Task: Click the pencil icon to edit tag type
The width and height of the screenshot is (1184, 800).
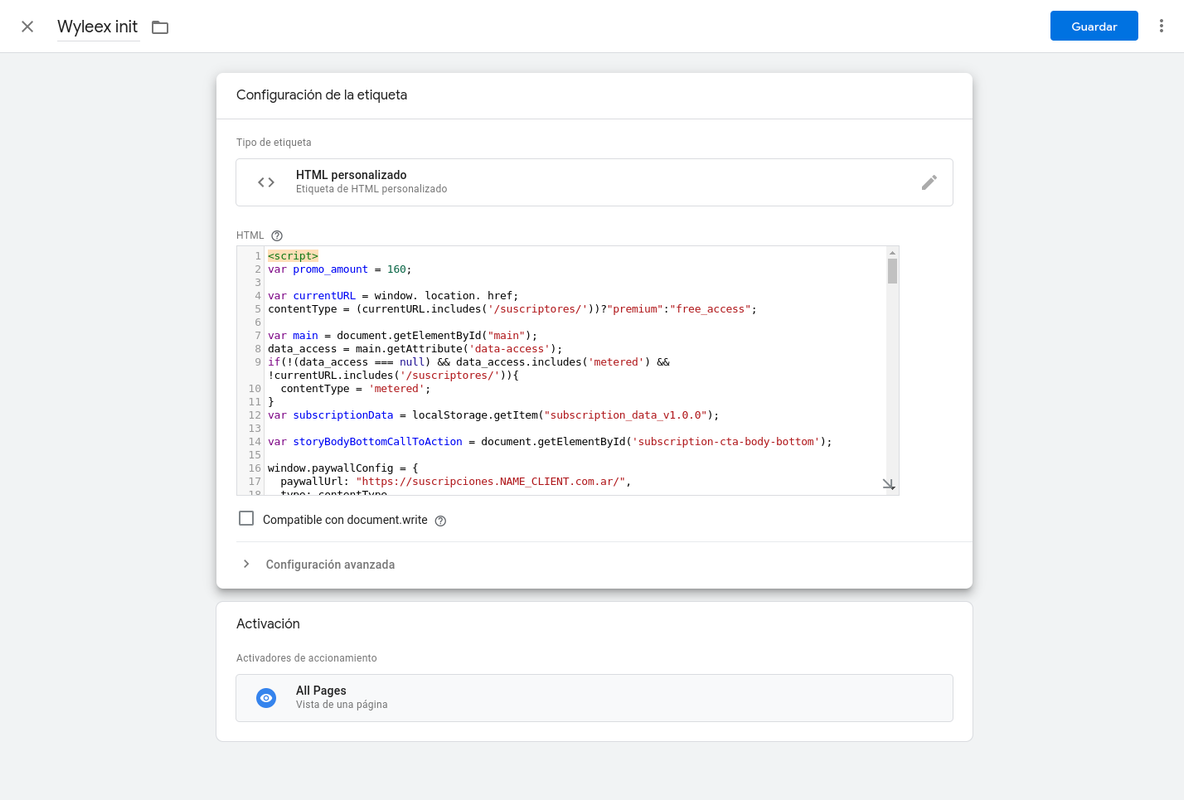Action: point(929,182)
